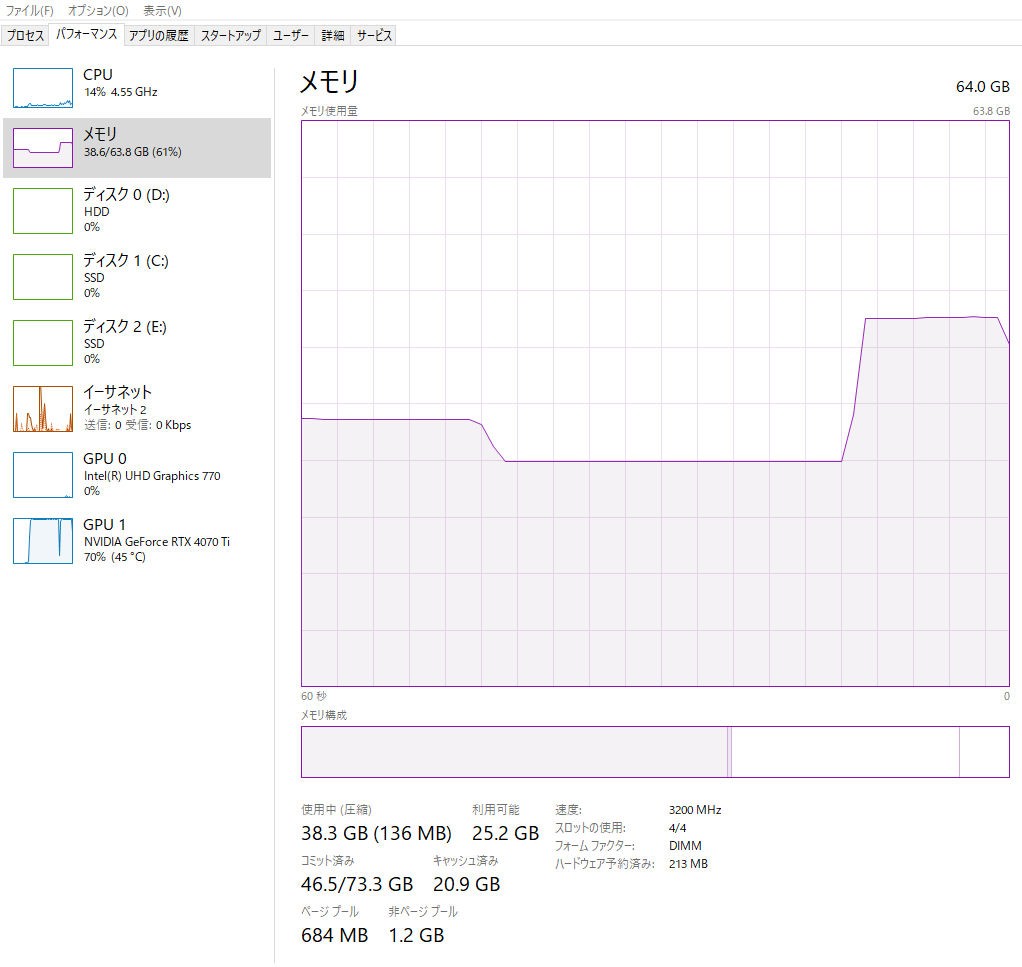Select ディスク 0 (D:) HDD graph icon

43,211
